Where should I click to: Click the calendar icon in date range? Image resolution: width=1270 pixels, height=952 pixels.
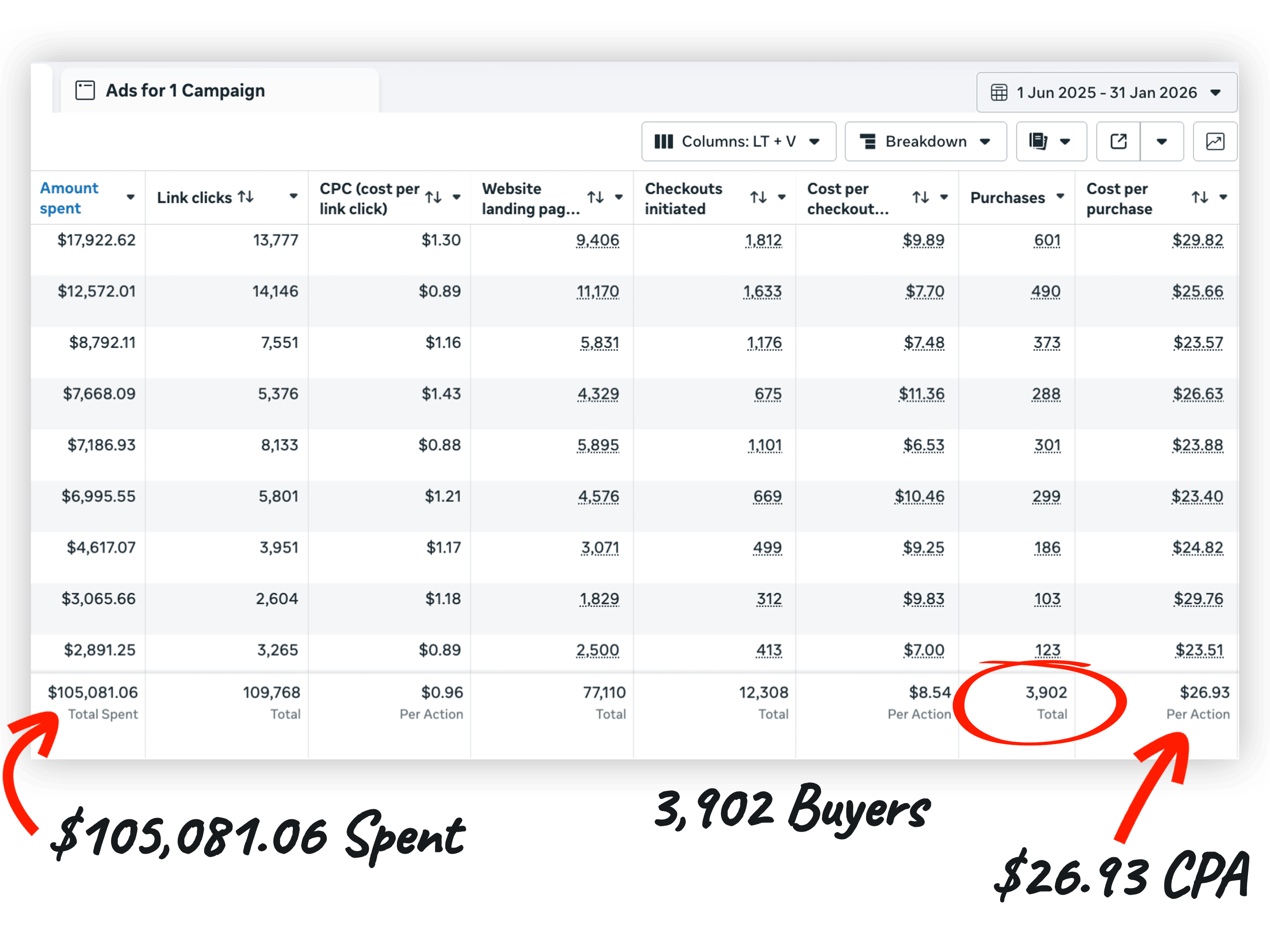click(998, 93)
